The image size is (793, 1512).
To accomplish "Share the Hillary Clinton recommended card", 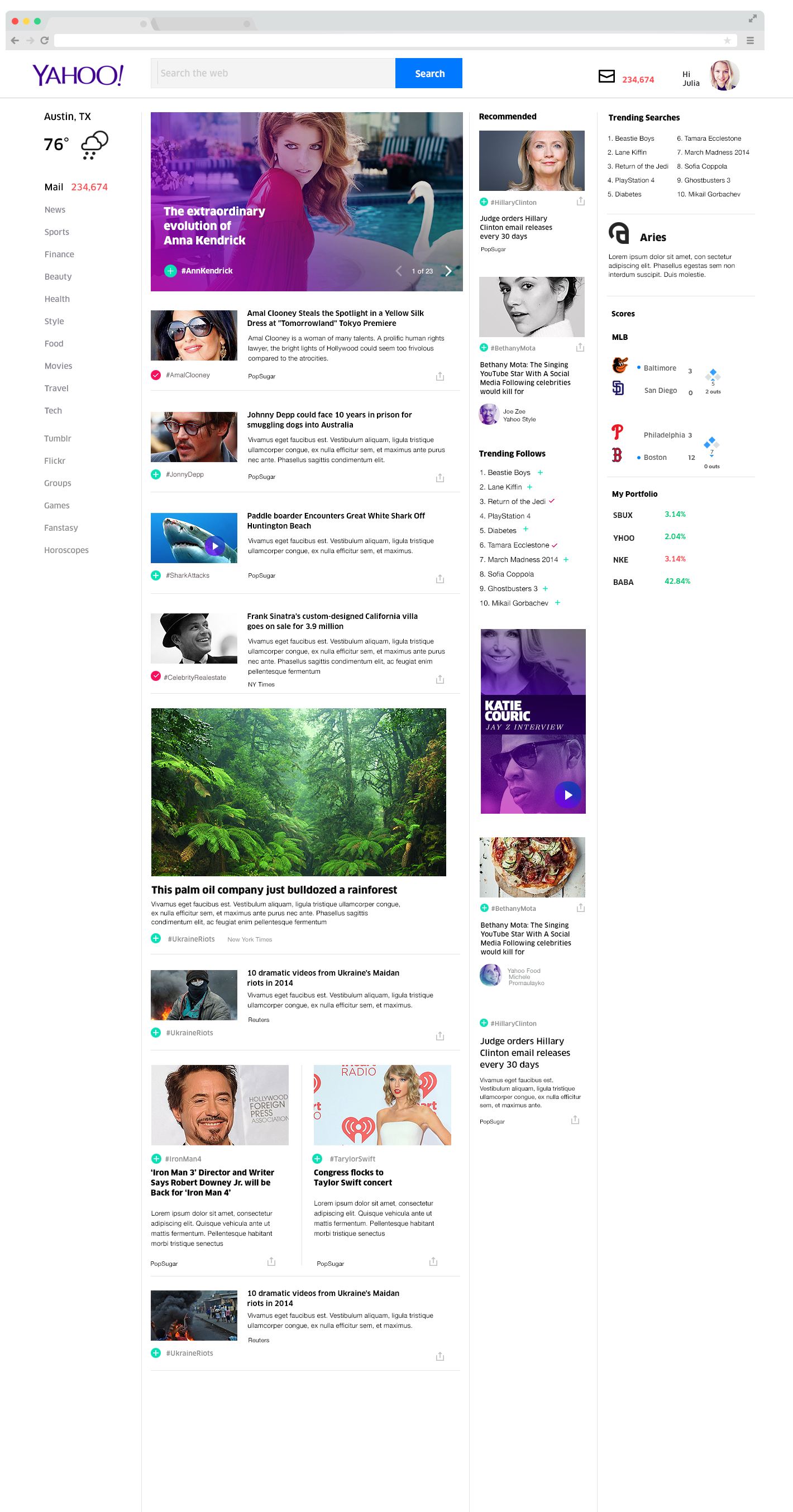I will point(580,201).
